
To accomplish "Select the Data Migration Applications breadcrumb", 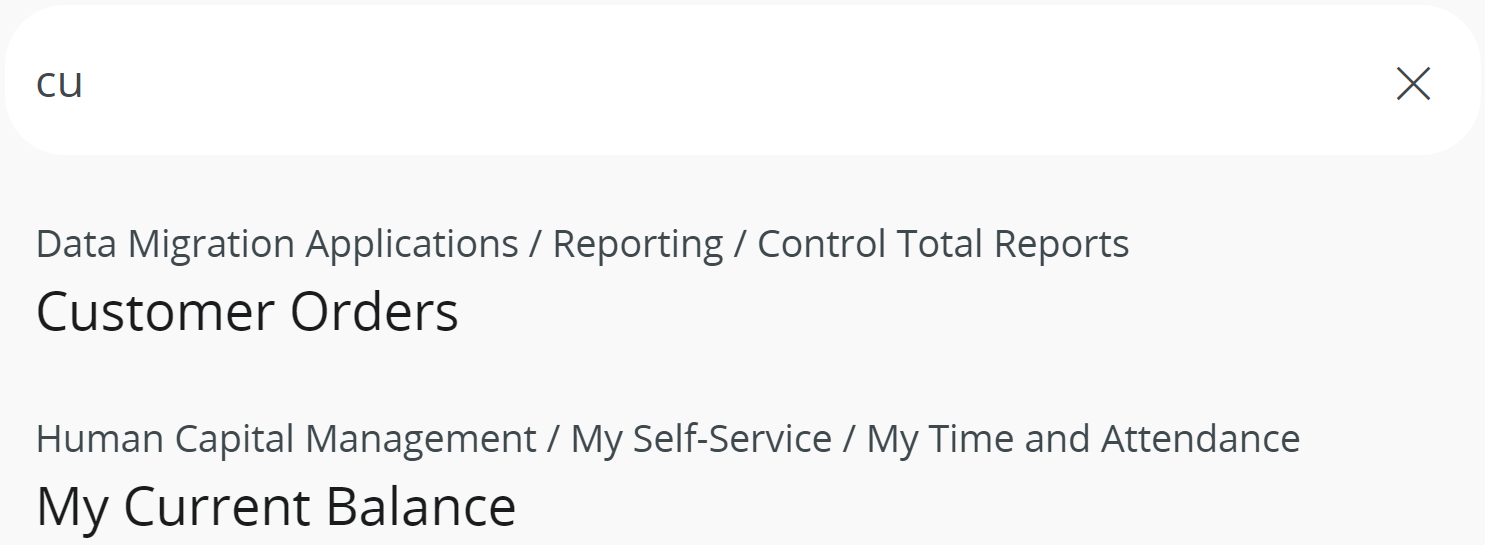I will [x=277, y=244].
